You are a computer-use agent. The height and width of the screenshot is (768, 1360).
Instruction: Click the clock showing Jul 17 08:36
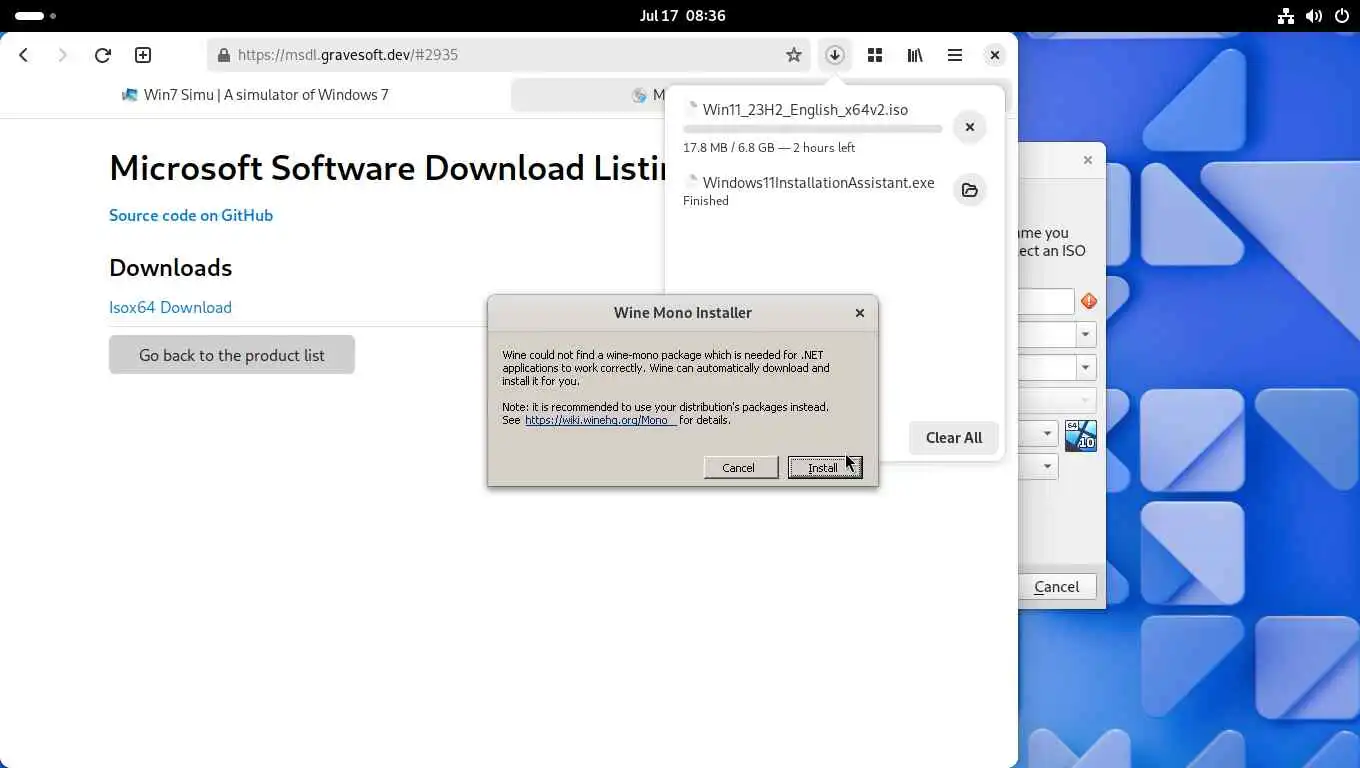click(682, 16)
